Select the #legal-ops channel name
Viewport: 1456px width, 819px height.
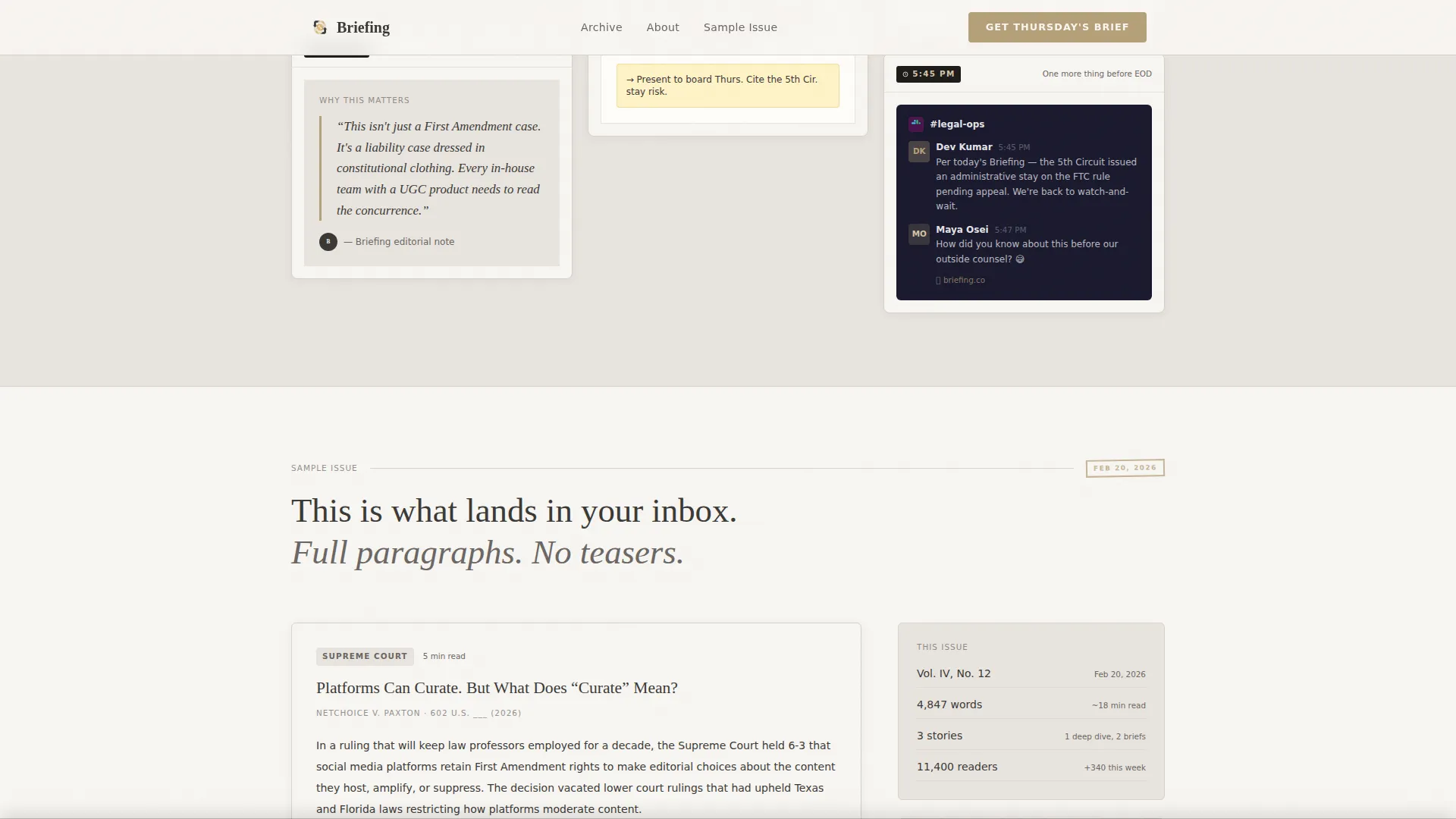tap(957, 124)
